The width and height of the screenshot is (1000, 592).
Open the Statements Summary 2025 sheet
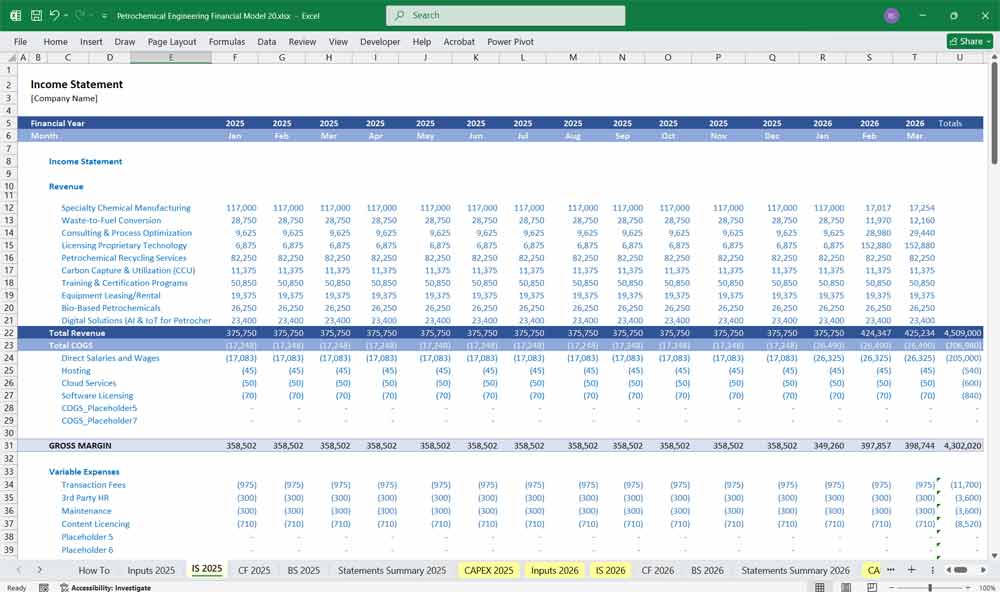click(390, 569)
